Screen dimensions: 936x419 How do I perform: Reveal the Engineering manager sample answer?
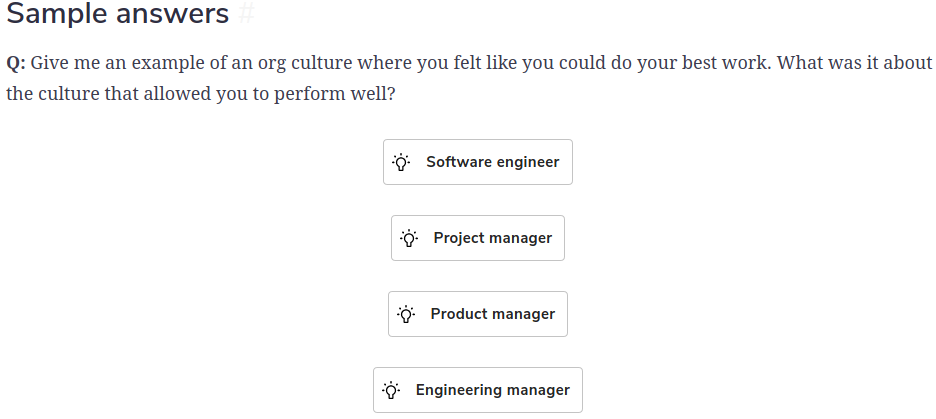(478, 390)
